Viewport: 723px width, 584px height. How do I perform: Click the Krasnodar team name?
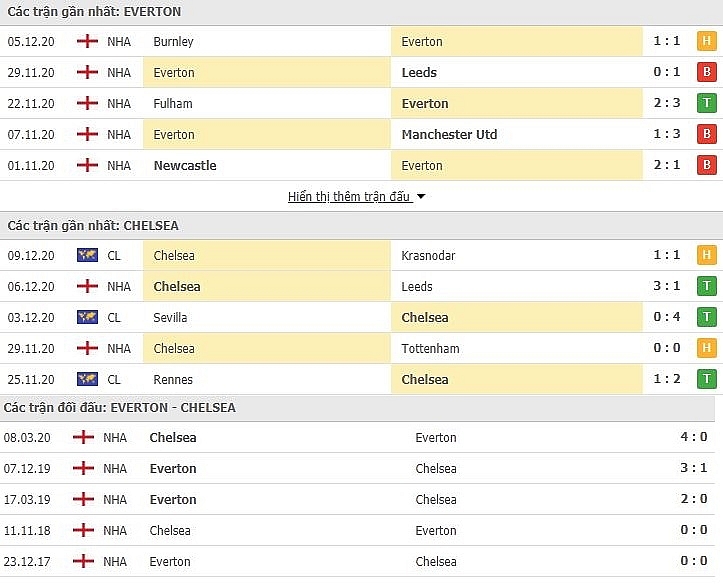point(428,255)
